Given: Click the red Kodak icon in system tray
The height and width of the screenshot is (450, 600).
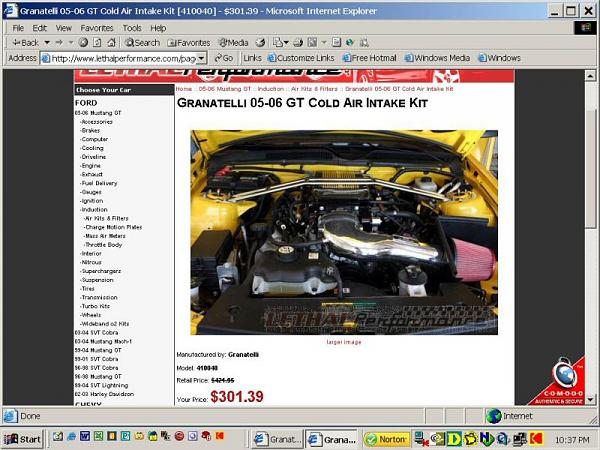Looking at the screenshot, I should pyautogui.click(x=536, y=439).
